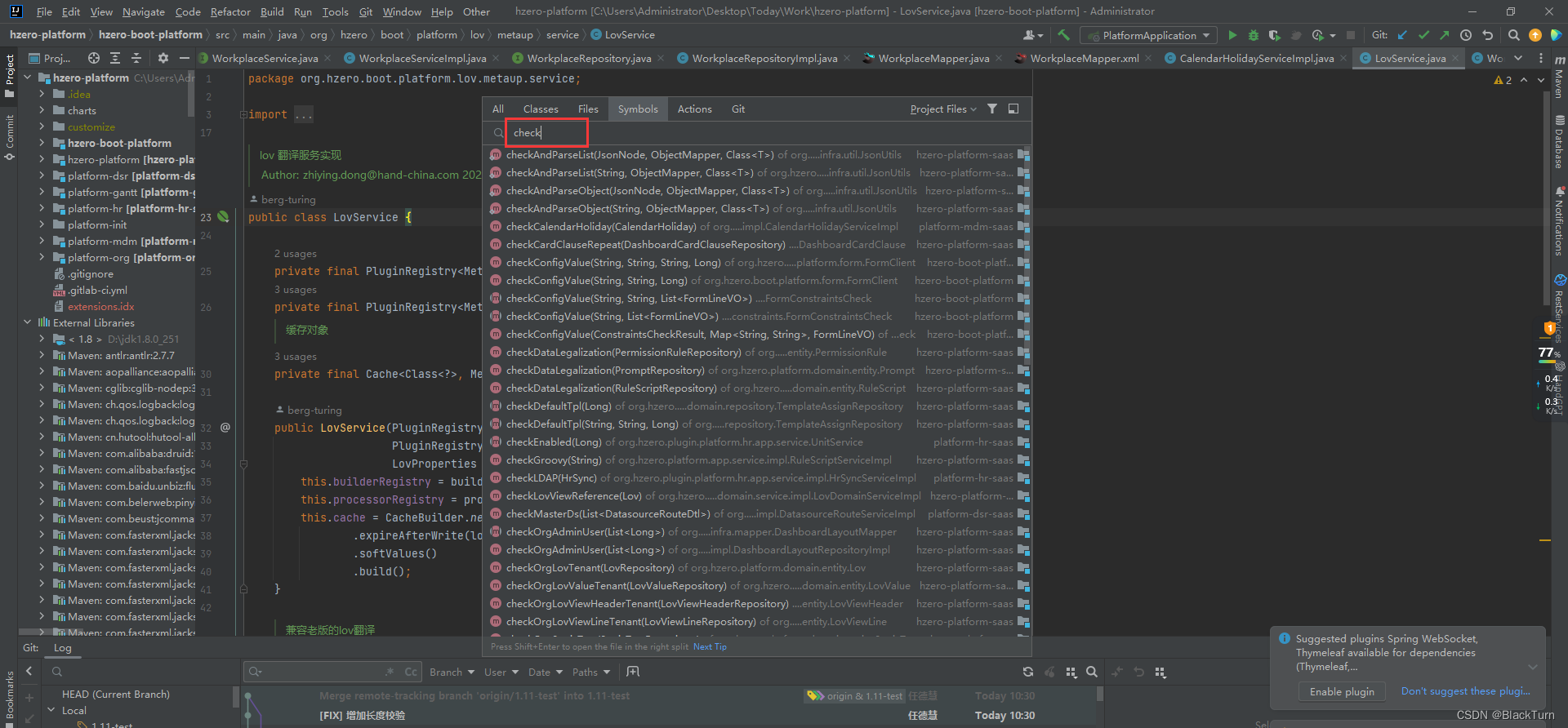Switch to the Classes tab
Viewport: 1568px width, 728px height.
(541, 109)
